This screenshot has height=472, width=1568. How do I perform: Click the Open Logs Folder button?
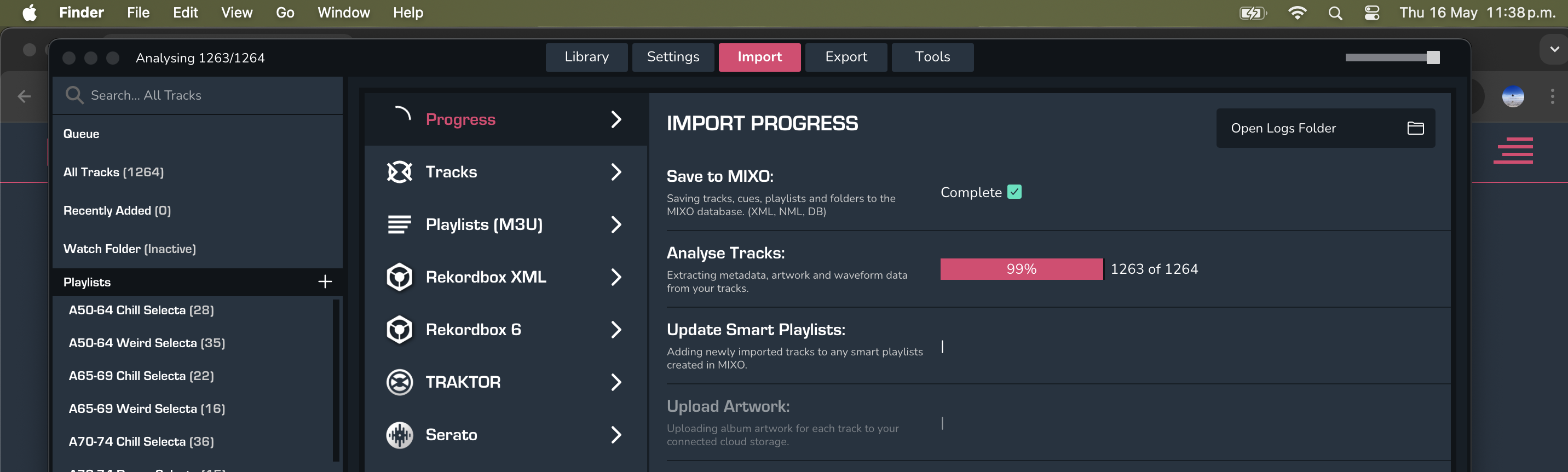pos(1324,128)
